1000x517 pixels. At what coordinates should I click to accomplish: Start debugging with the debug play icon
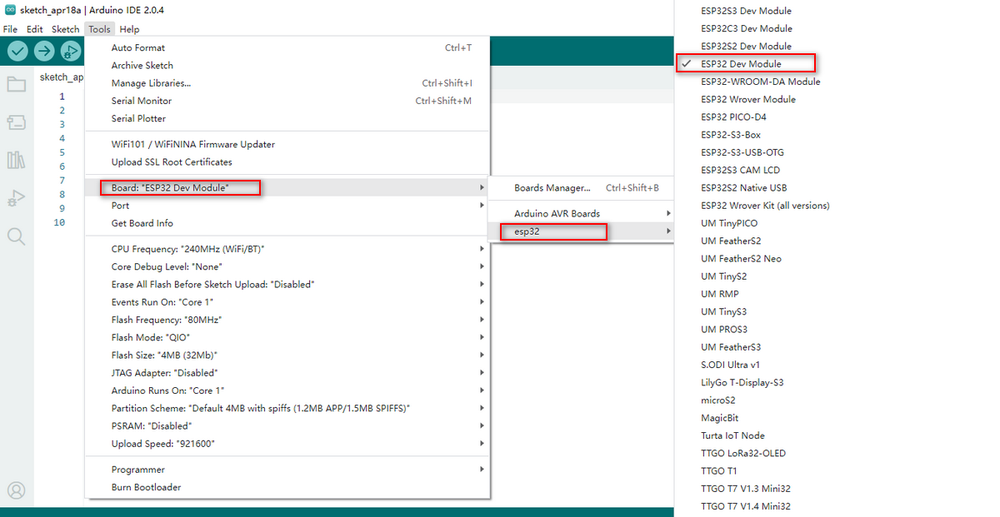tap(71, 51)
